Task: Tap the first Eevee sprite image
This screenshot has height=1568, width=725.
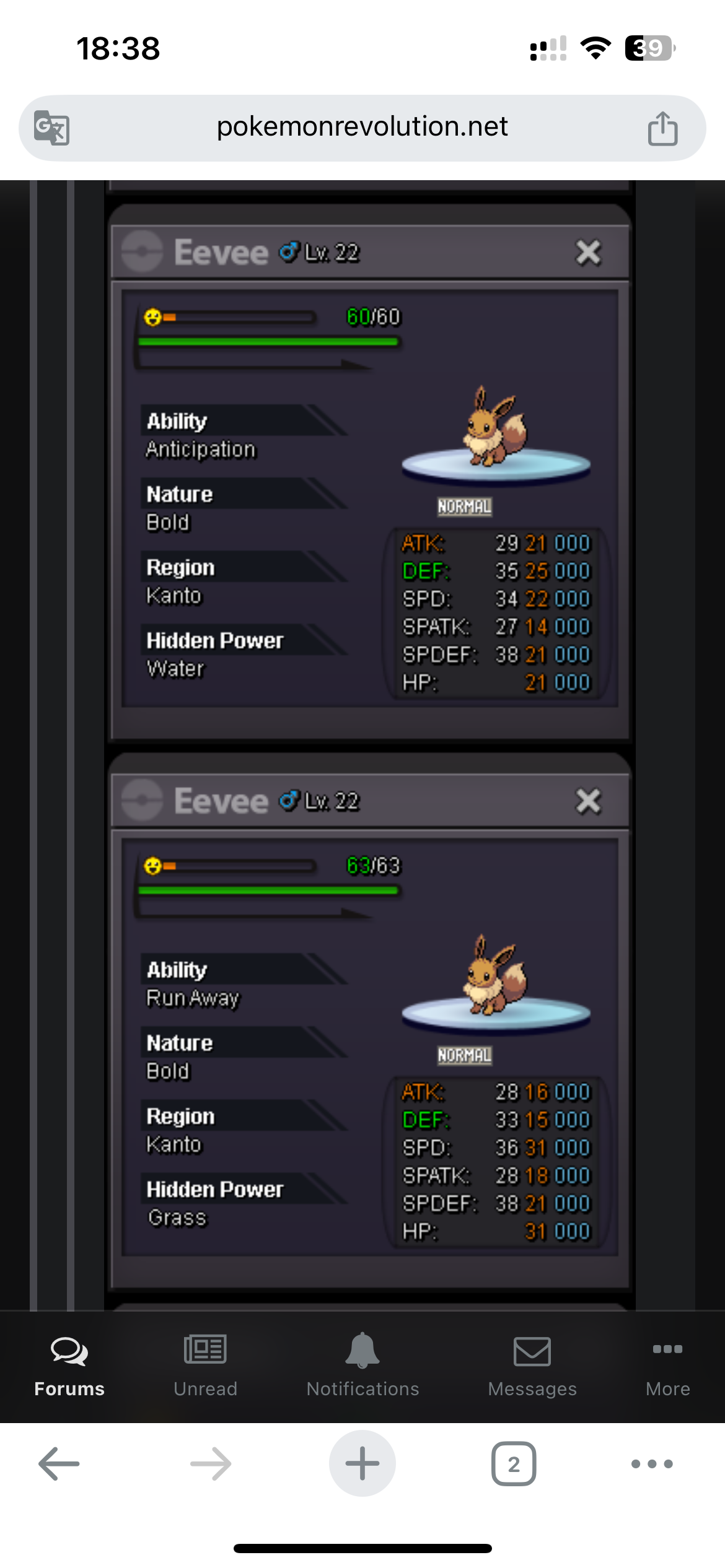Action: 494,427
